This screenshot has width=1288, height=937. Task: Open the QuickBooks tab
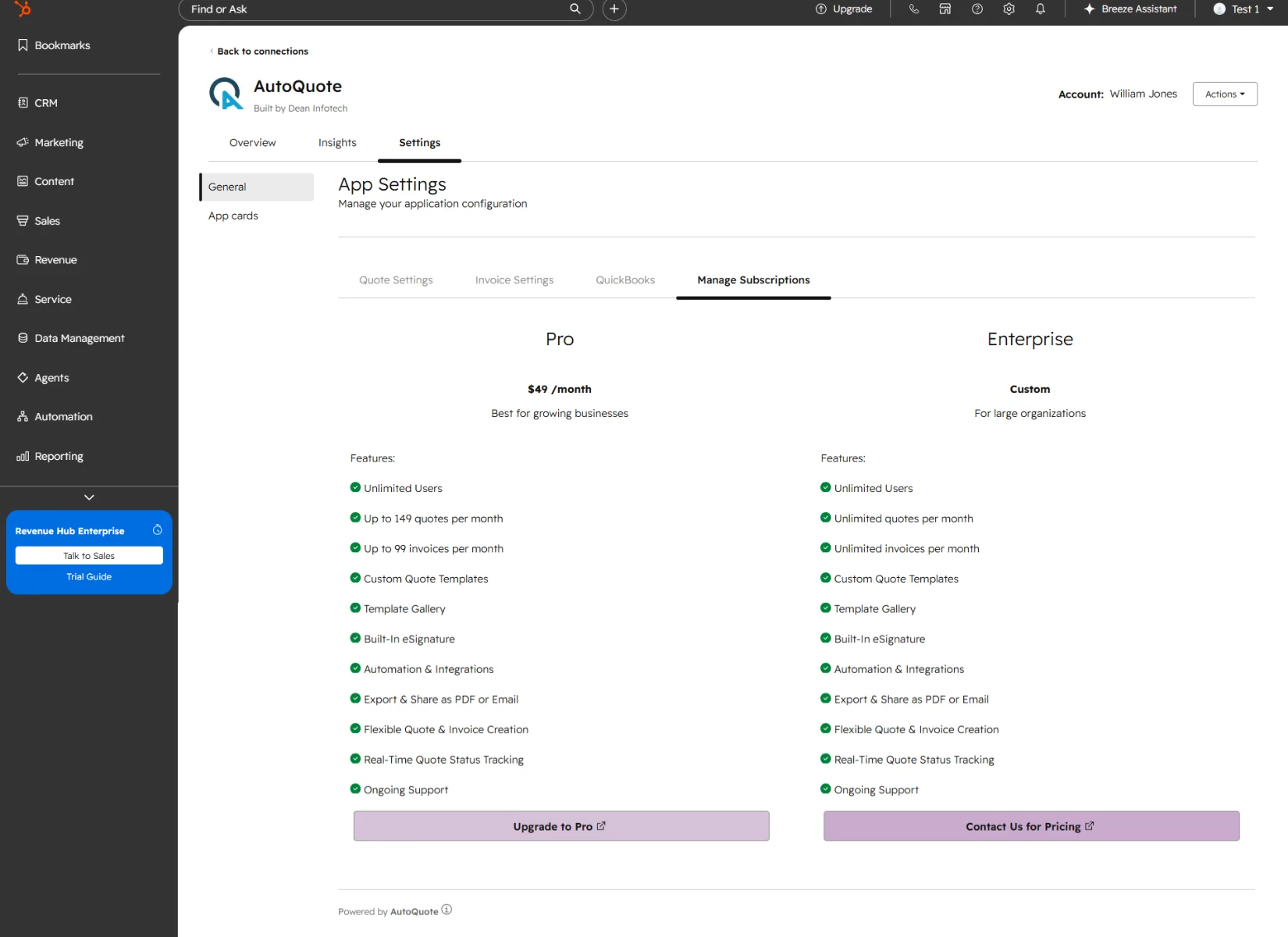(625, 280)
